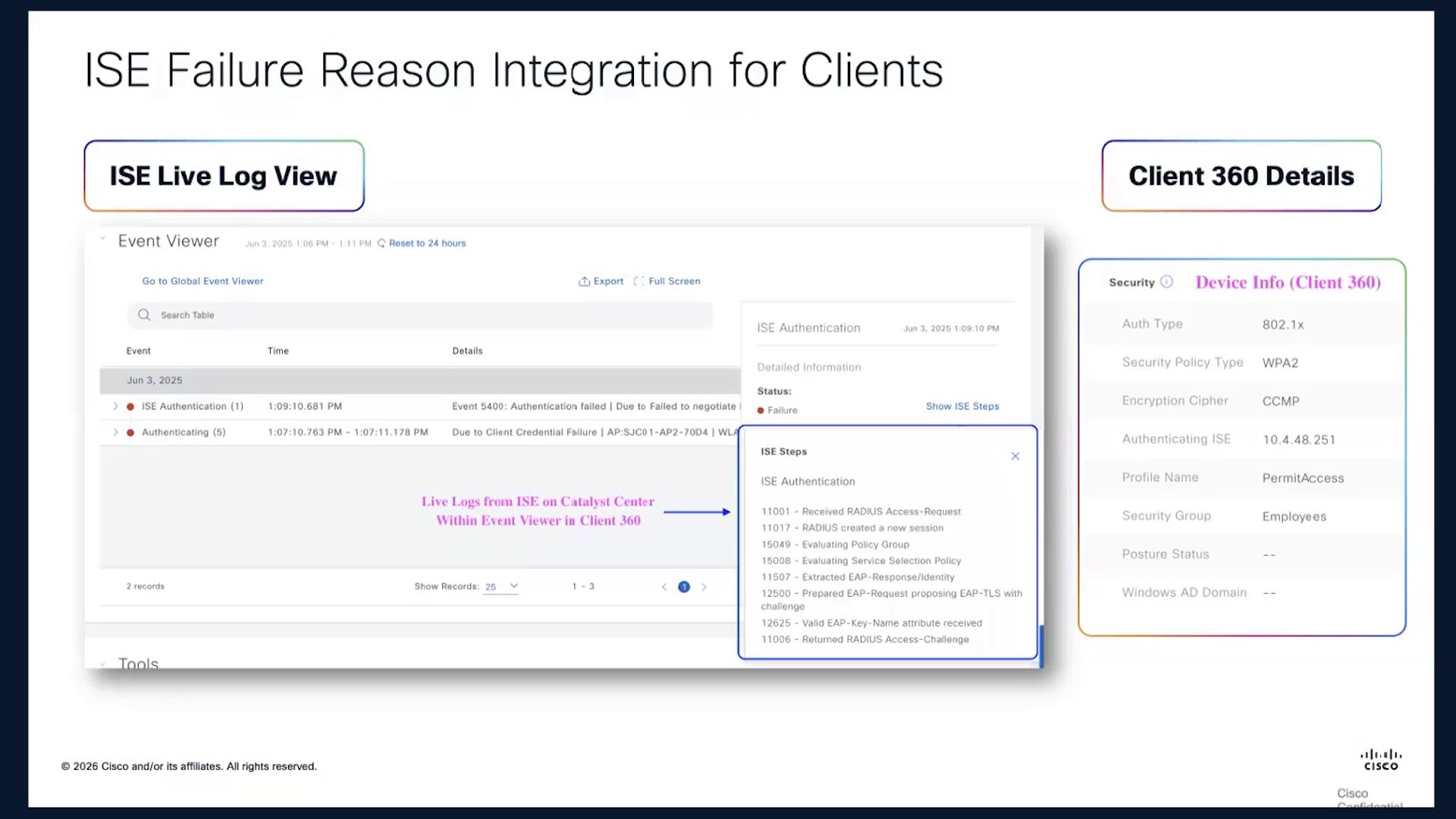Click the red status dot on Authenticating row
Screen dimensions: 1456x819
coord(130,433)
